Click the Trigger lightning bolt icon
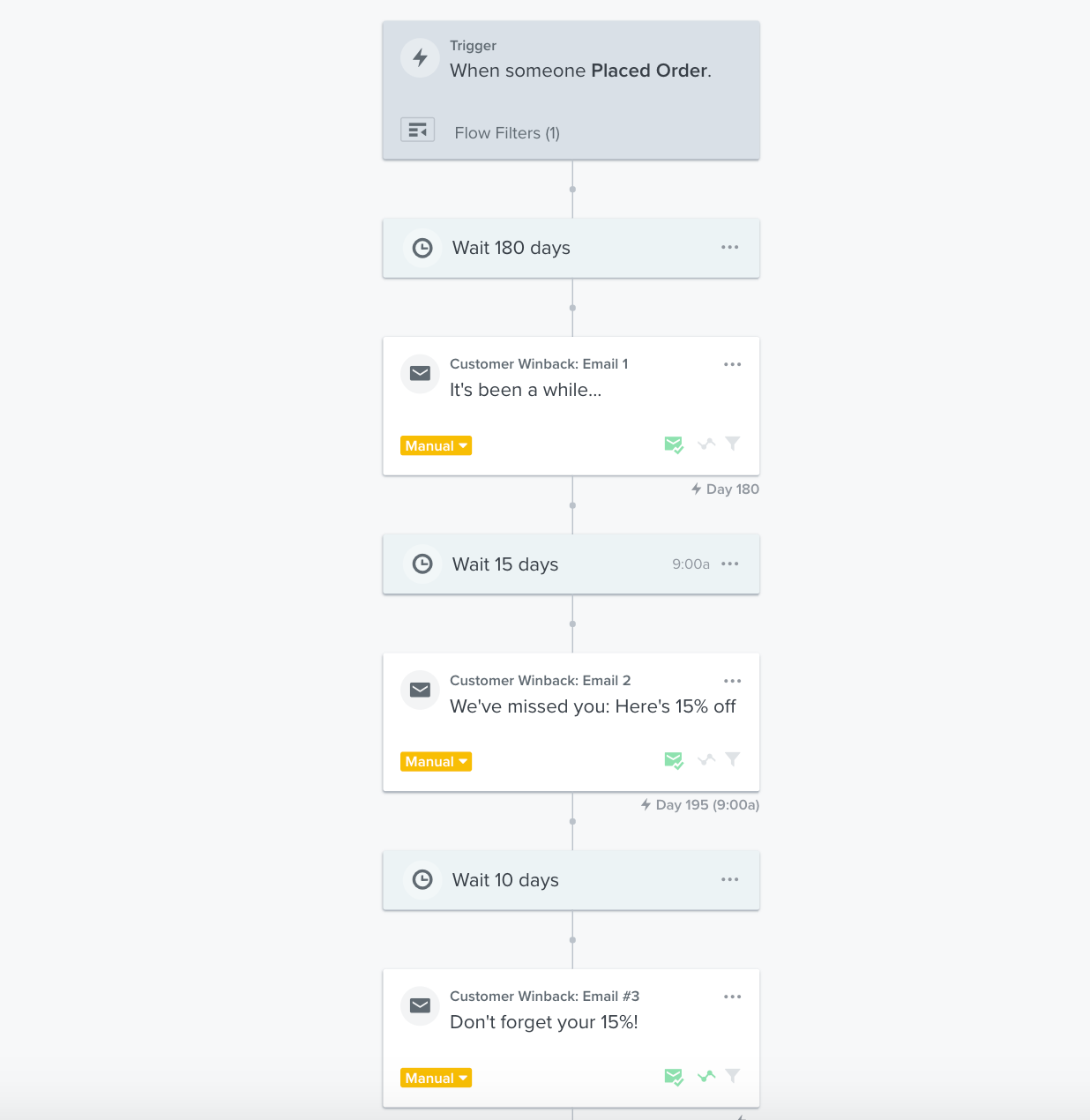This screenshot has height=1120, width=1090. point(421,58)
